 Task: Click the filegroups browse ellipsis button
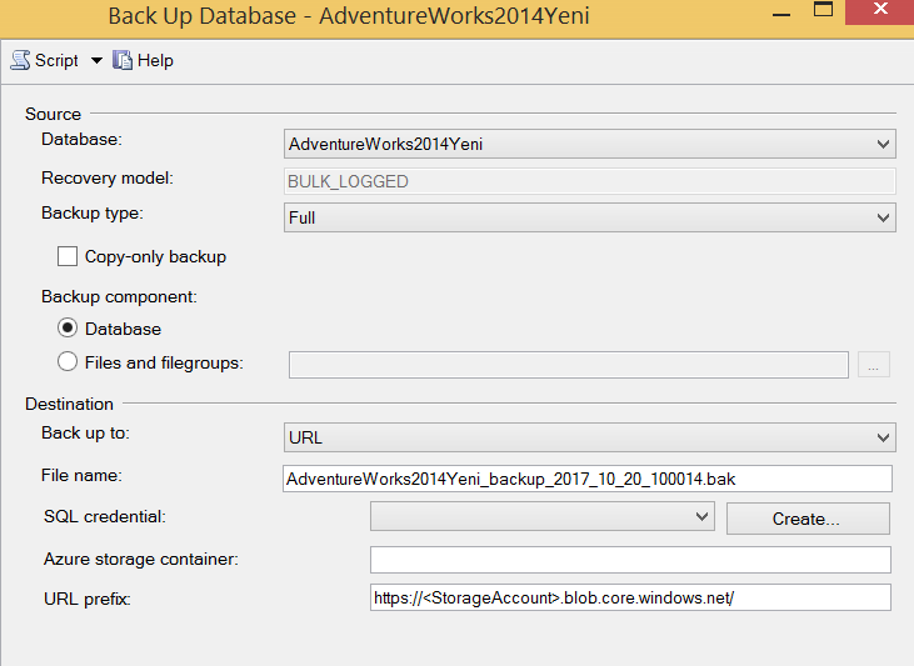(x=874, y=365)
